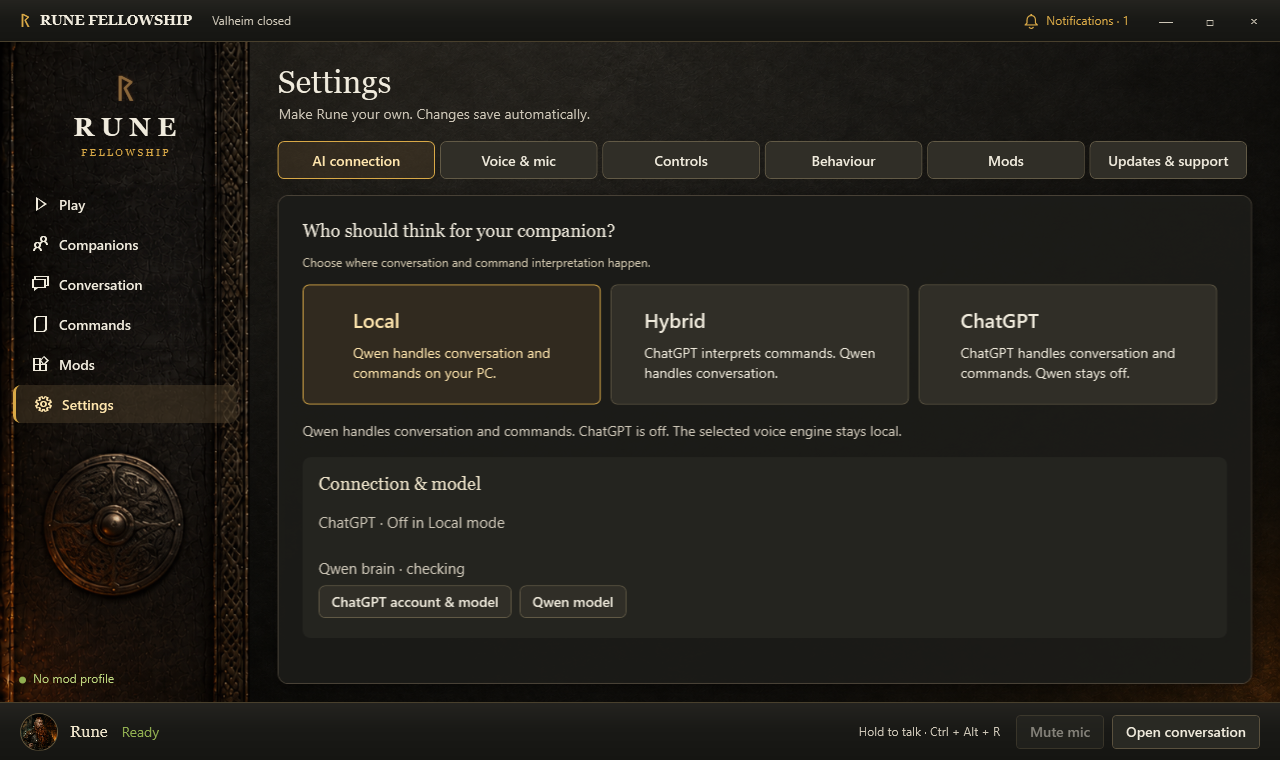Click the 'Hold to talk · Ctrl + Alt + R' hint

[929, 732]
